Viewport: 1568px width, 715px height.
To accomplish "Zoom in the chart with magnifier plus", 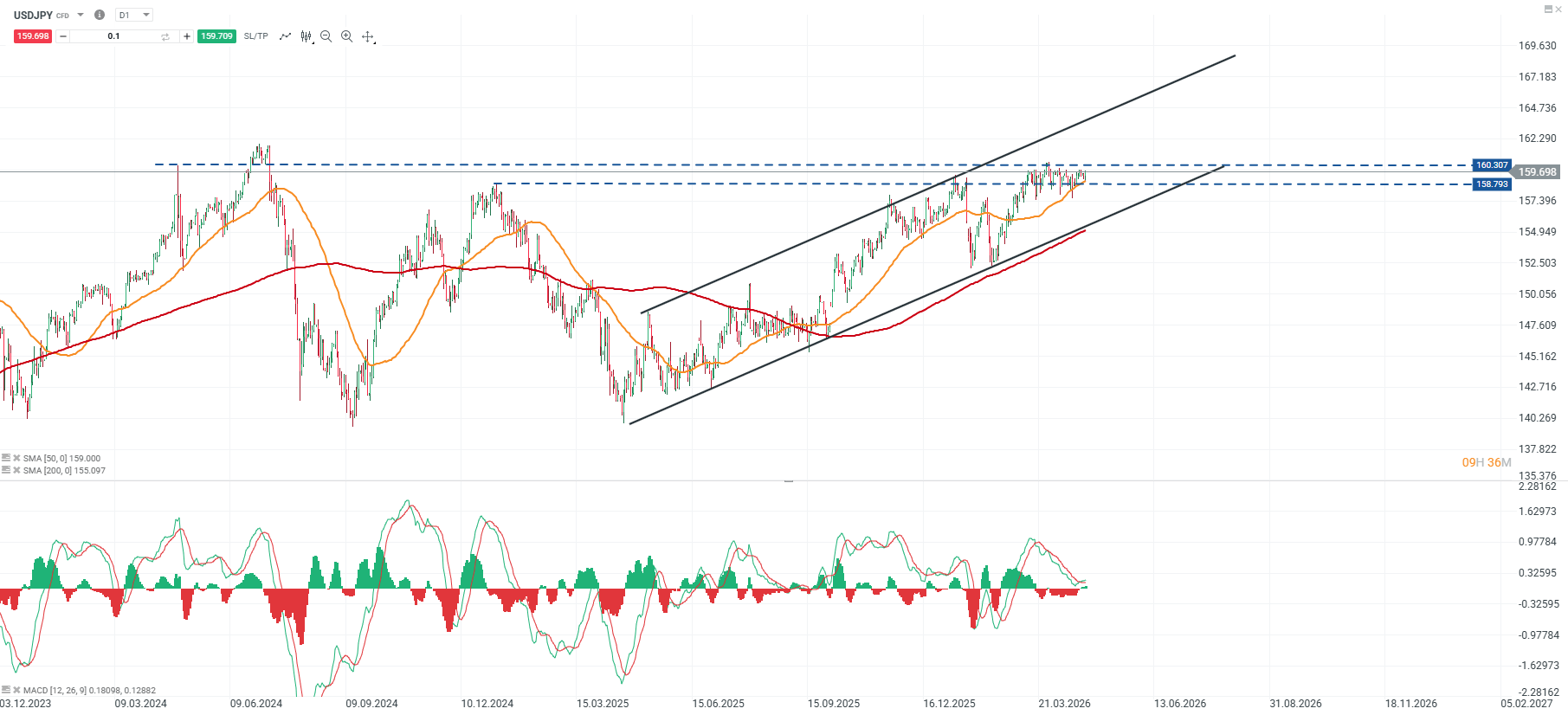I will [x=347, y=36].
